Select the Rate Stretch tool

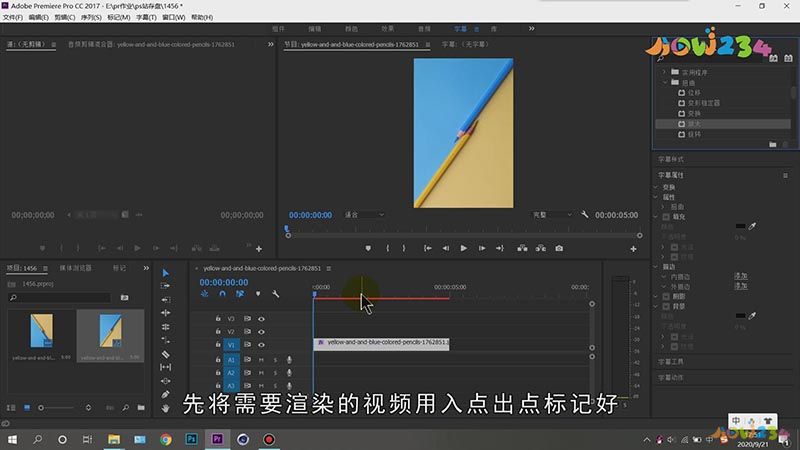tap(165, 327)
